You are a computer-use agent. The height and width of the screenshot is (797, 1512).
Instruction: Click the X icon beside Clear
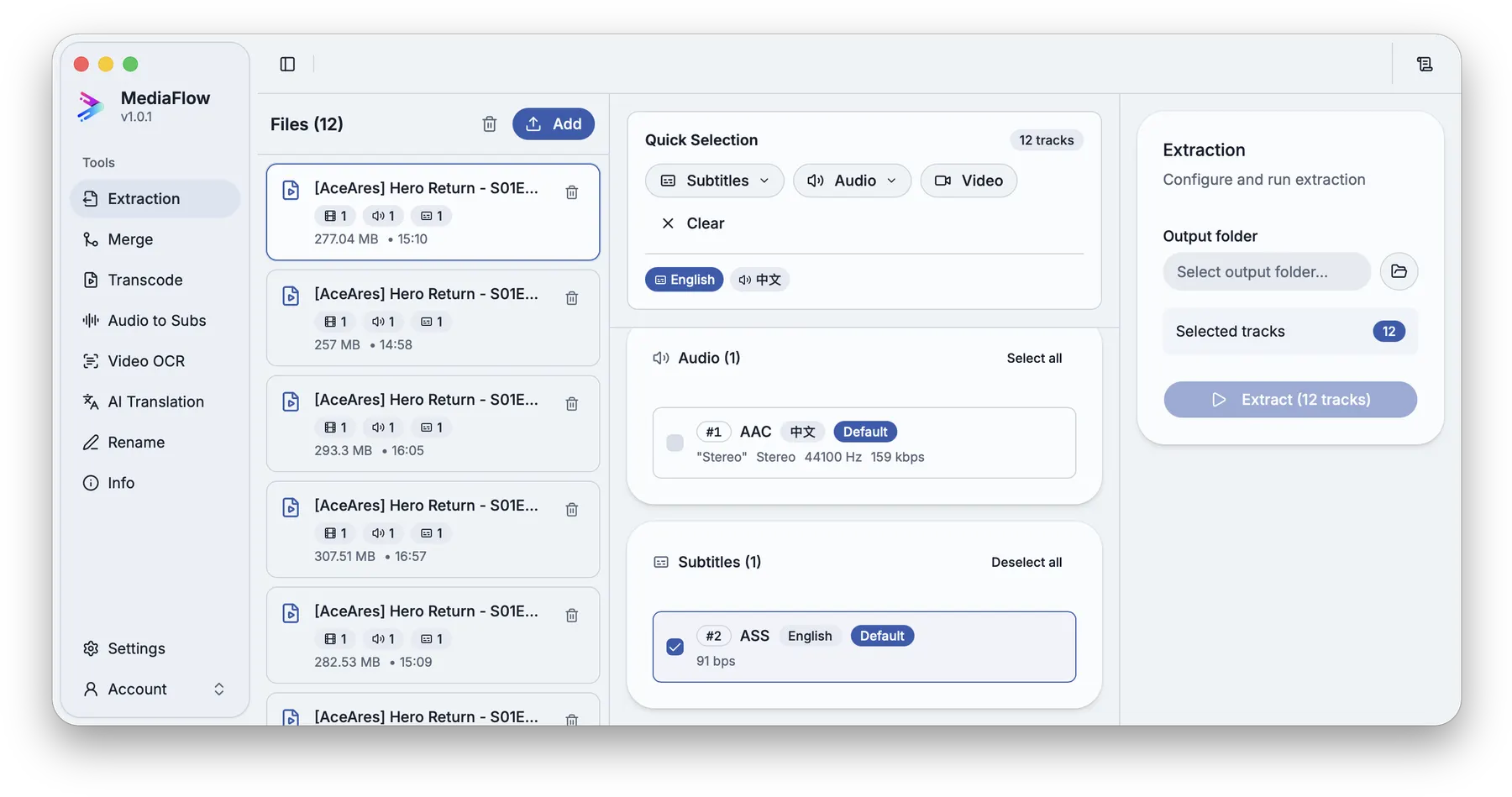(668, 223)
